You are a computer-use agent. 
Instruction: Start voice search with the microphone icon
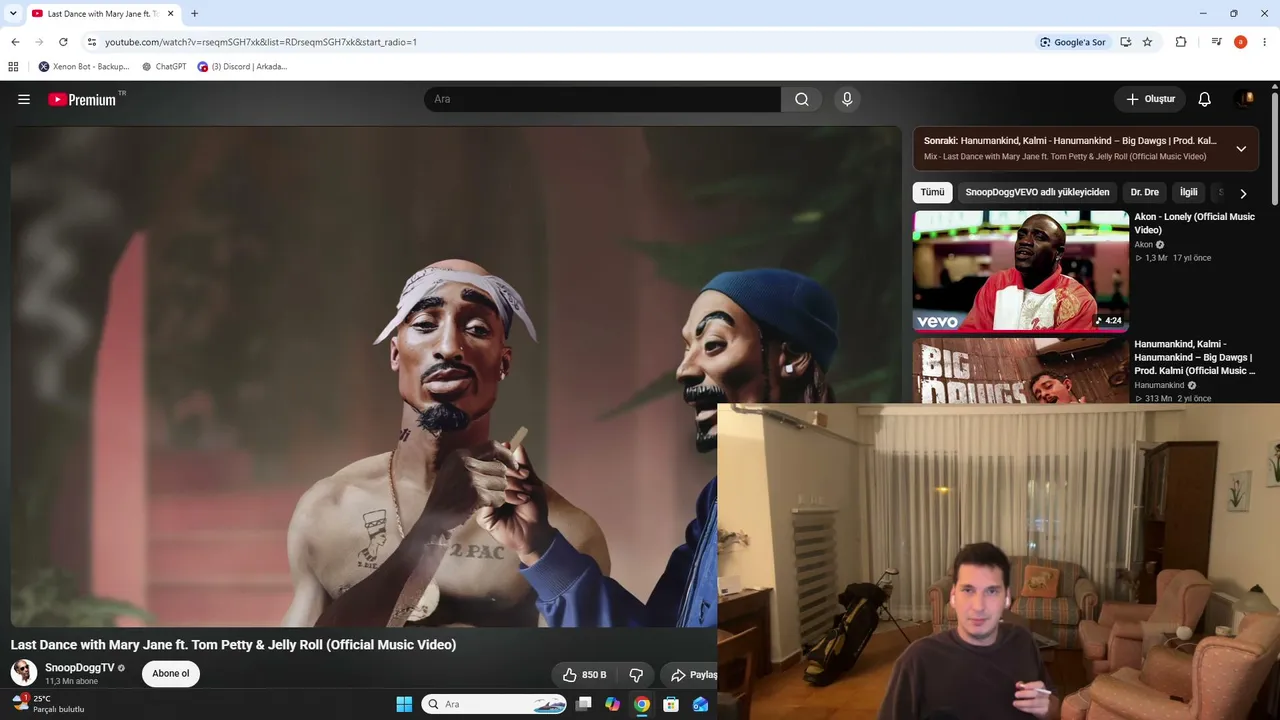[x=847, y=99]
